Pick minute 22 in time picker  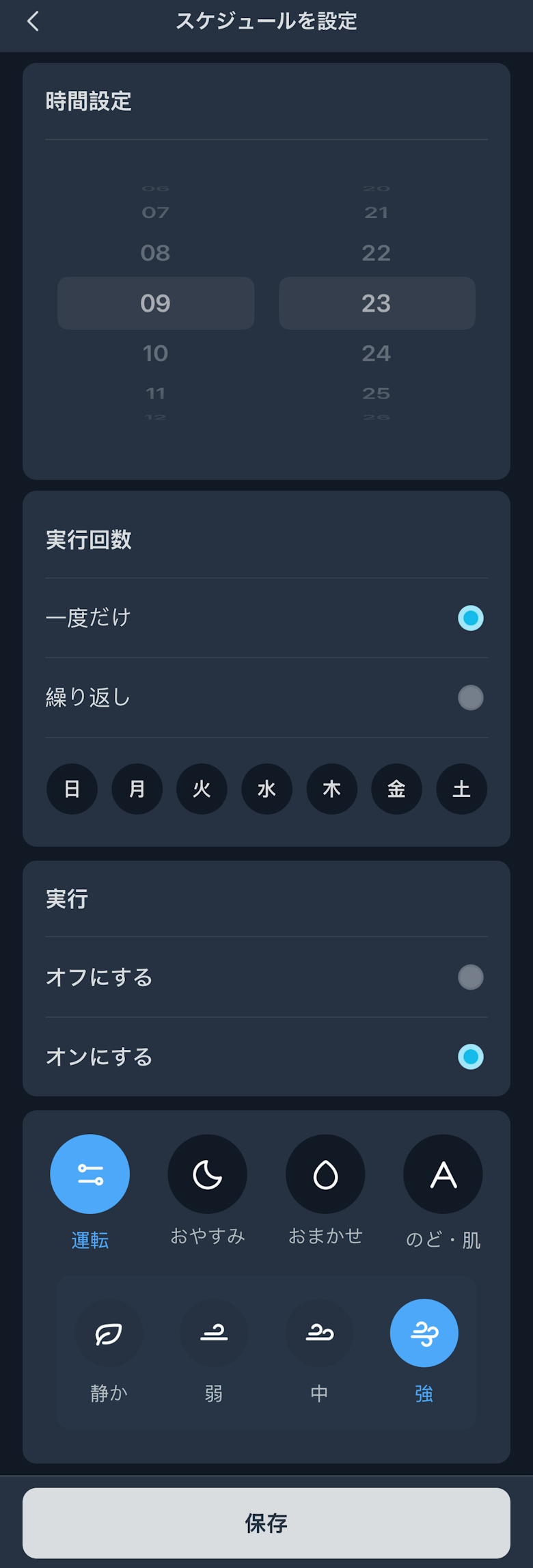(x=376, y=254)
